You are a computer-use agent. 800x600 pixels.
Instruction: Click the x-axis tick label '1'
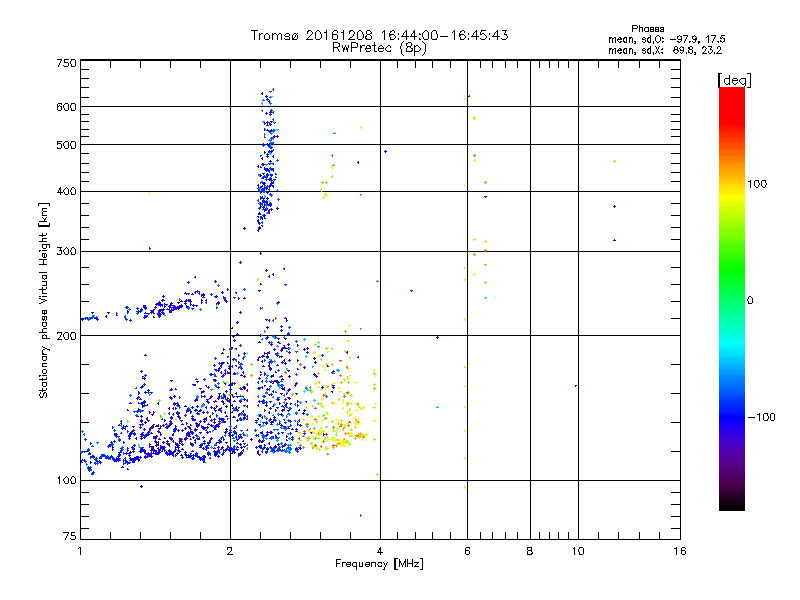point(80,551)
